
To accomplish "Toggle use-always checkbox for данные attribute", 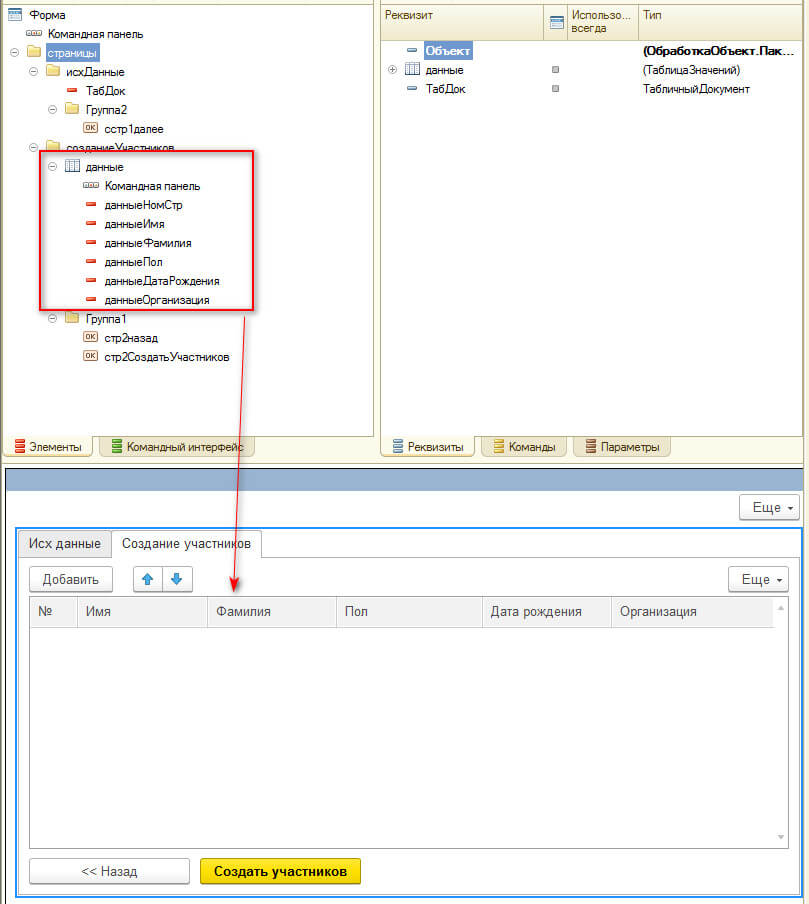I will (555, 70).
